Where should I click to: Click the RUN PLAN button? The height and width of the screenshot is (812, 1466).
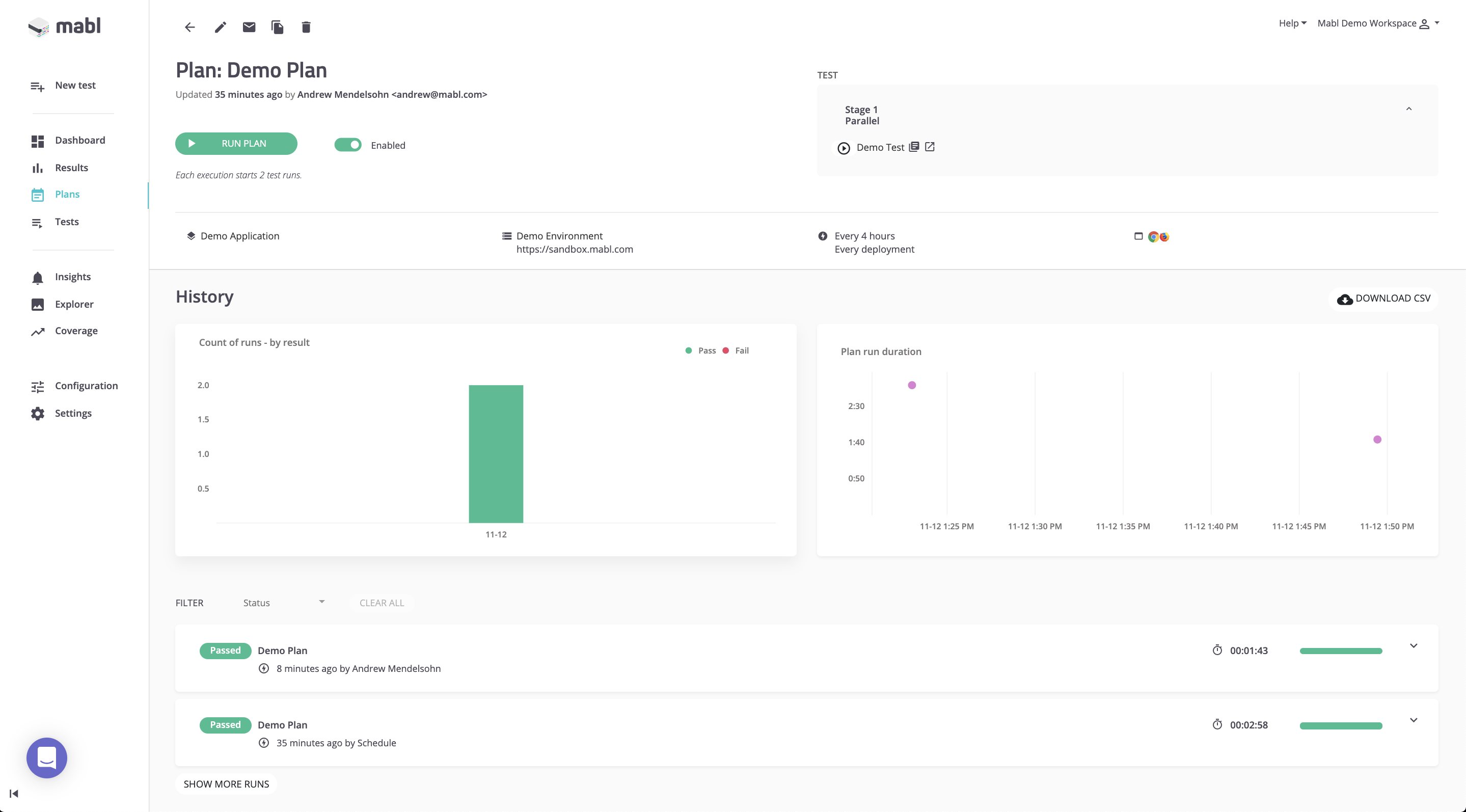(x=236, y=143)
